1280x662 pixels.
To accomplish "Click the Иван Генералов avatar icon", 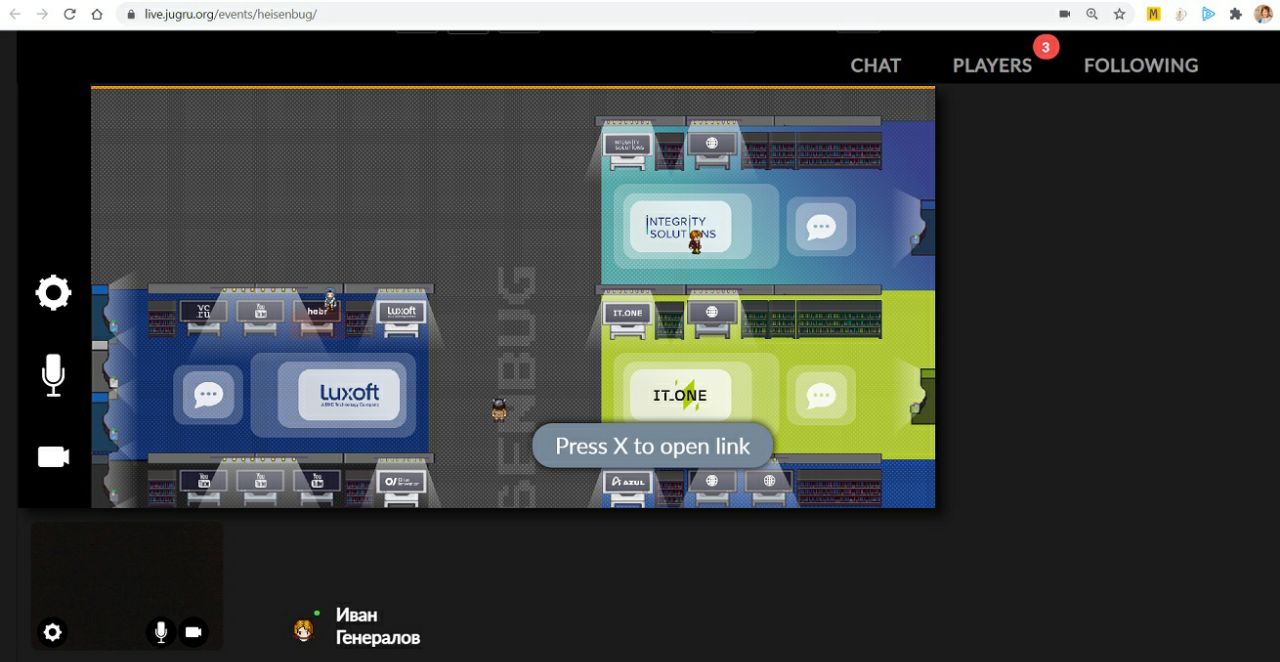I will [303, 630].
